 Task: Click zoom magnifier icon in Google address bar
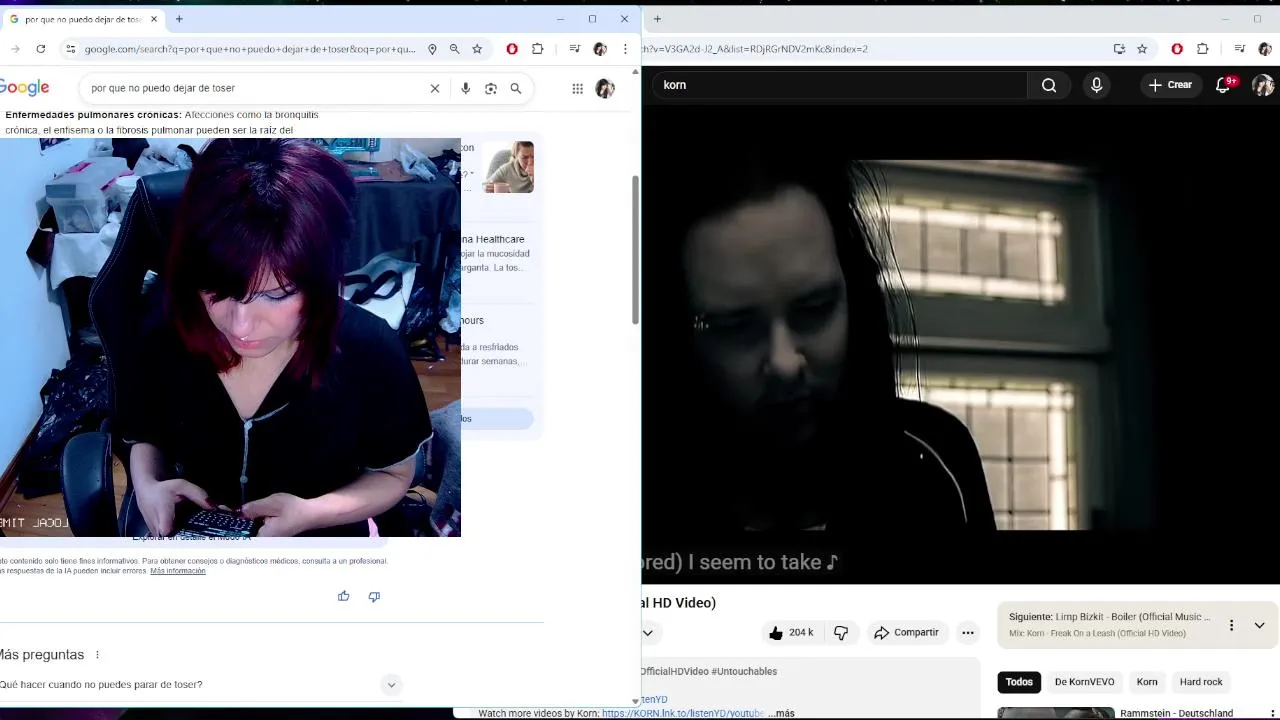coord(454,49)
